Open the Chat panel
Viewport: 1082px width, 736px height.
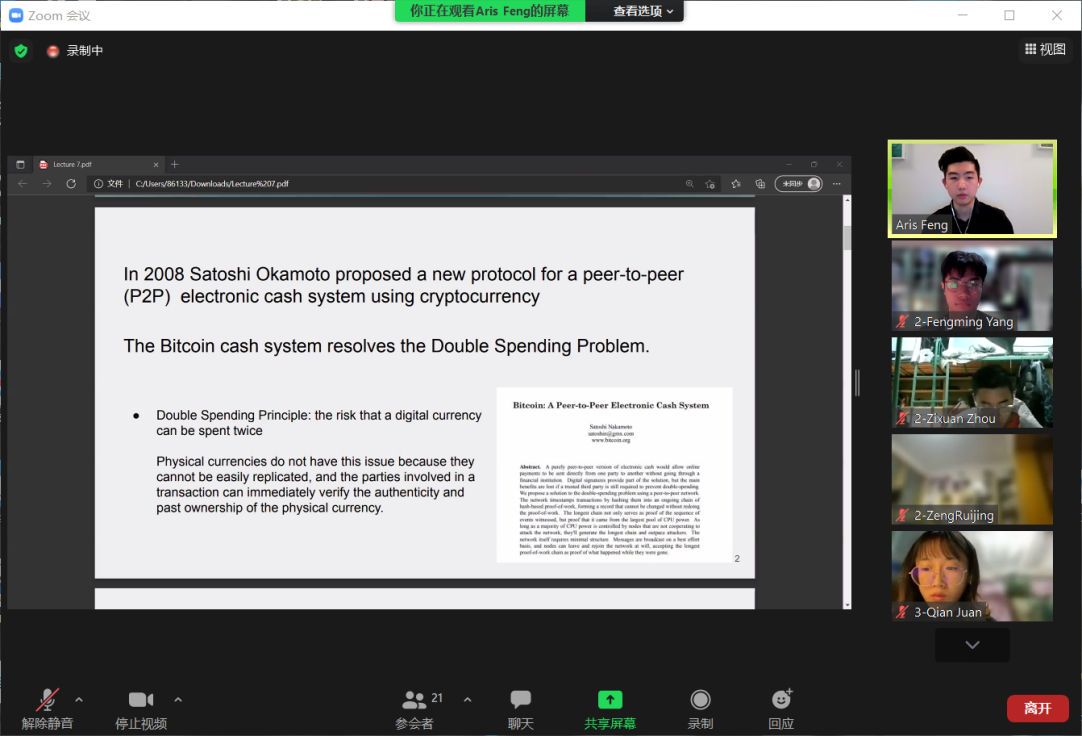(520, 700)
